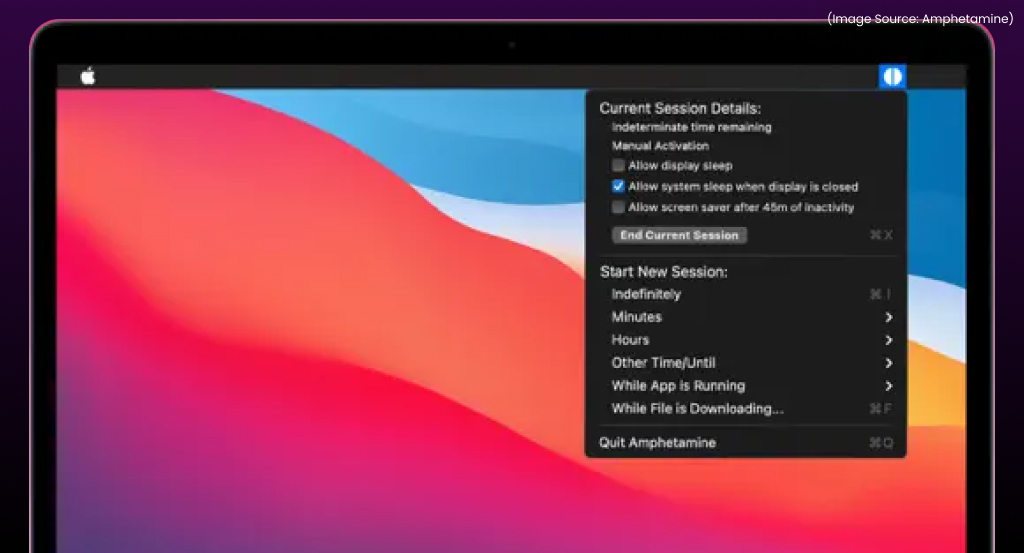Viewport: 1024px width, 553px height.
Task: Expand While App is Running chevron
Action: (x=888, y=386)
